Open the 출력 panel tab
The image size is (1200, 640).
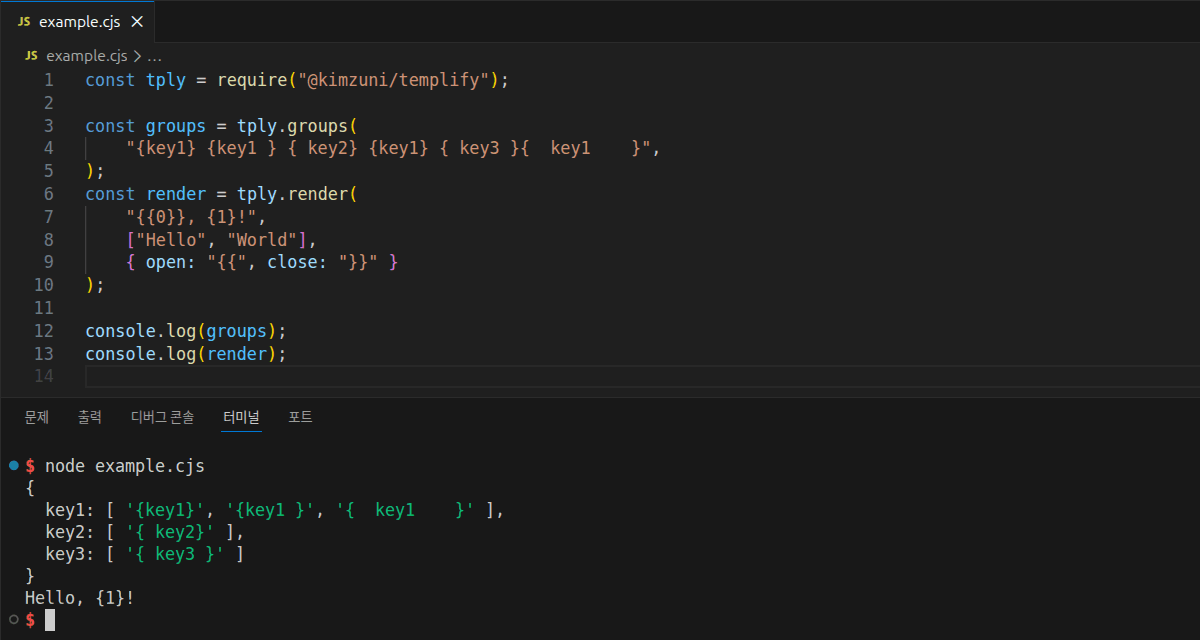coord(90,417)
